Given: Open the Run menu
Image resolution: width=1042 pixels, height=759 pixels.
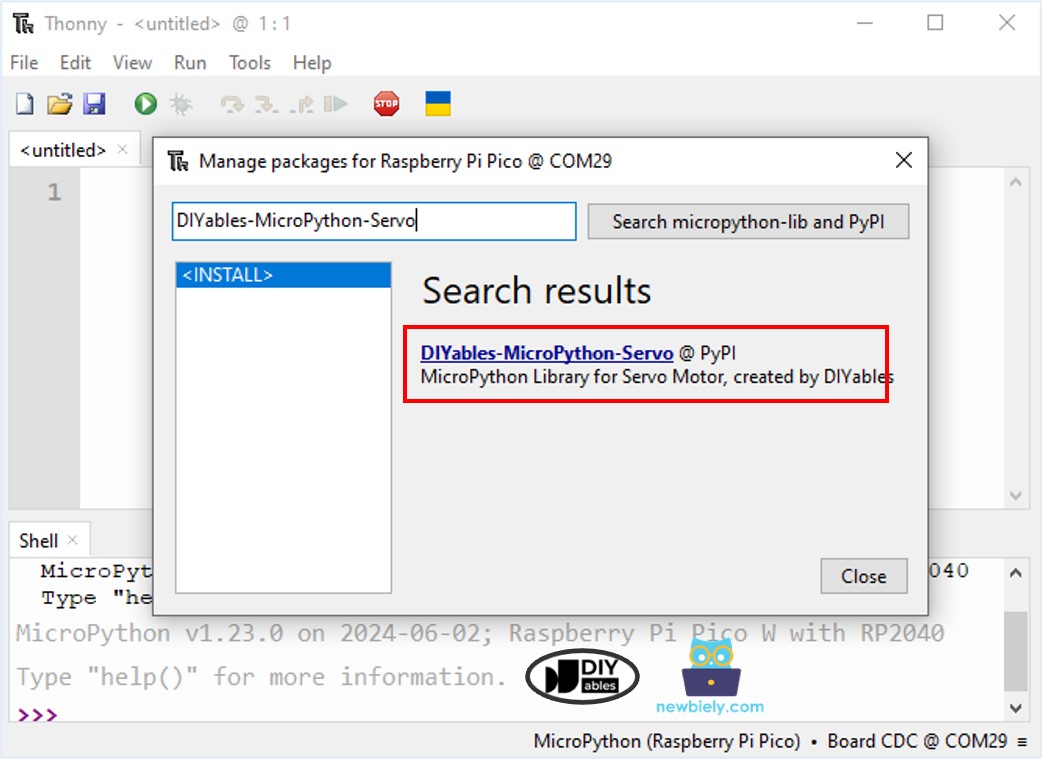Looking at the screenshot, I should [190, 62].
